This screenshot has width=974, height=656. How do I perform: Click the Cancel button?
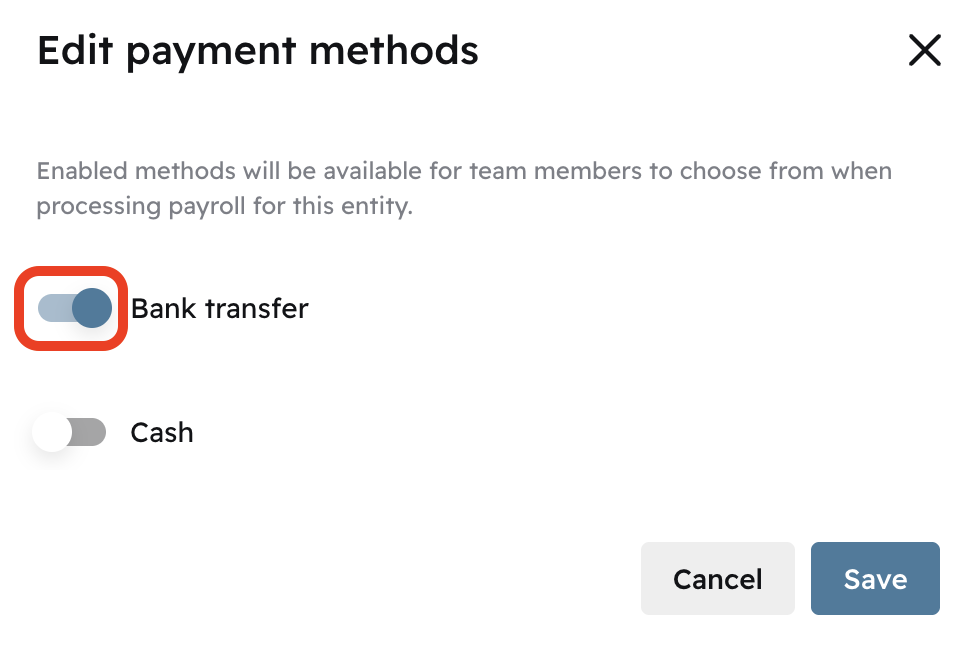717,579
